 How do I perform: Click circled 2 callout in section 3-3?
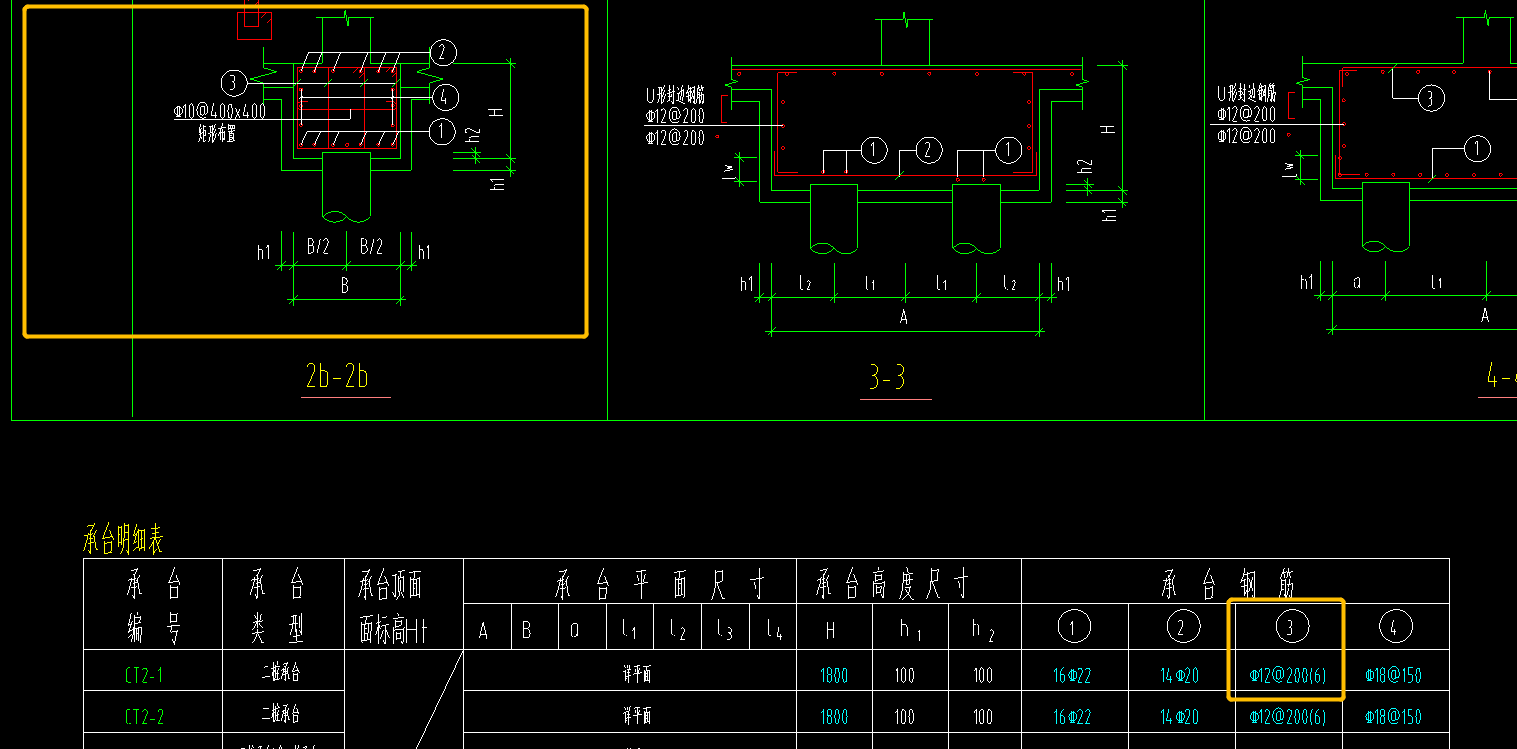point(929,151)
